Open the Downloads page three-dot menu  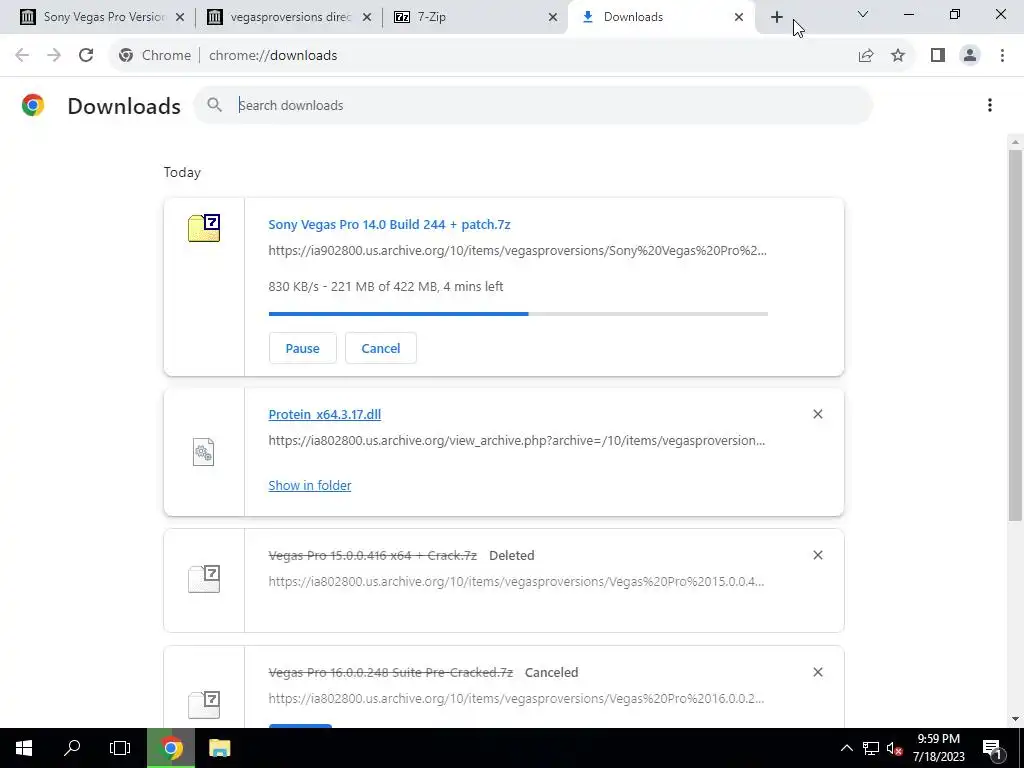989,105
